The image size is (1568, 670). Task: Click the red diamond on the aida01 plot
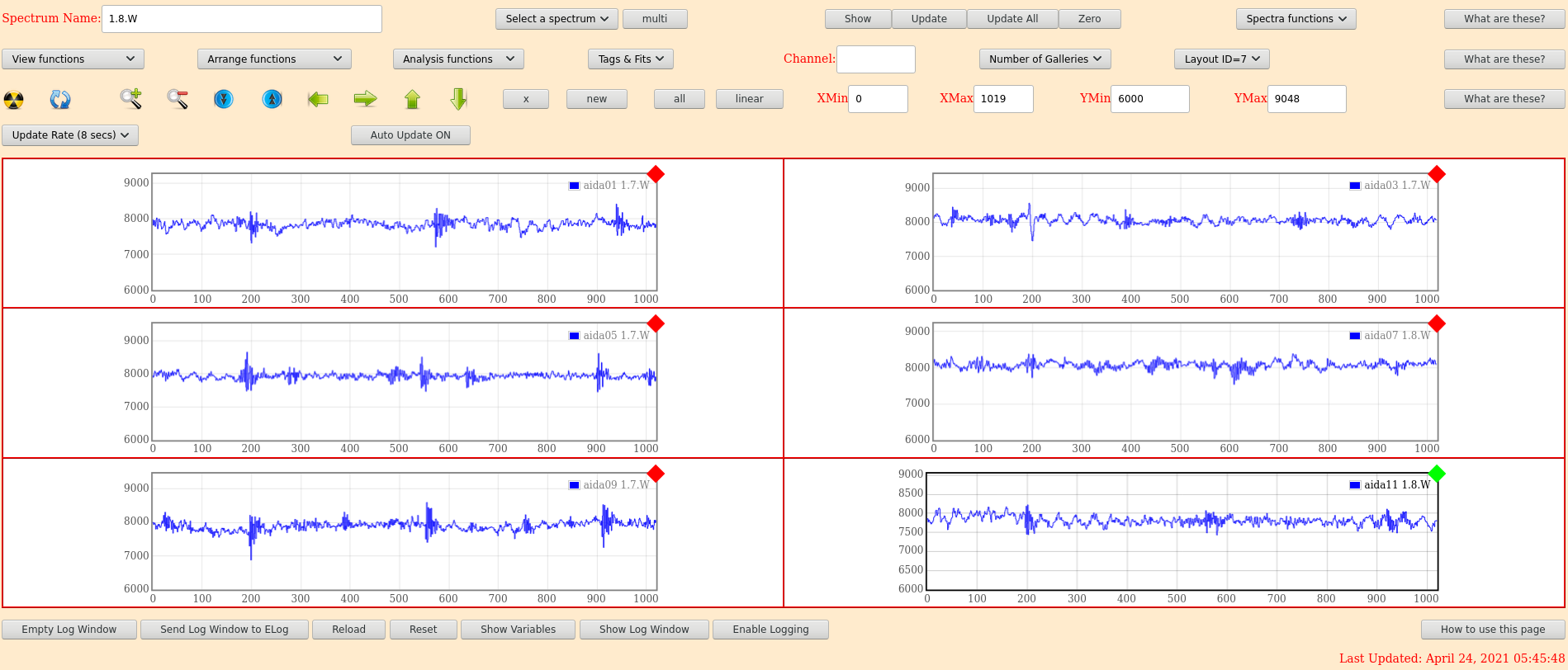point(656,174)
